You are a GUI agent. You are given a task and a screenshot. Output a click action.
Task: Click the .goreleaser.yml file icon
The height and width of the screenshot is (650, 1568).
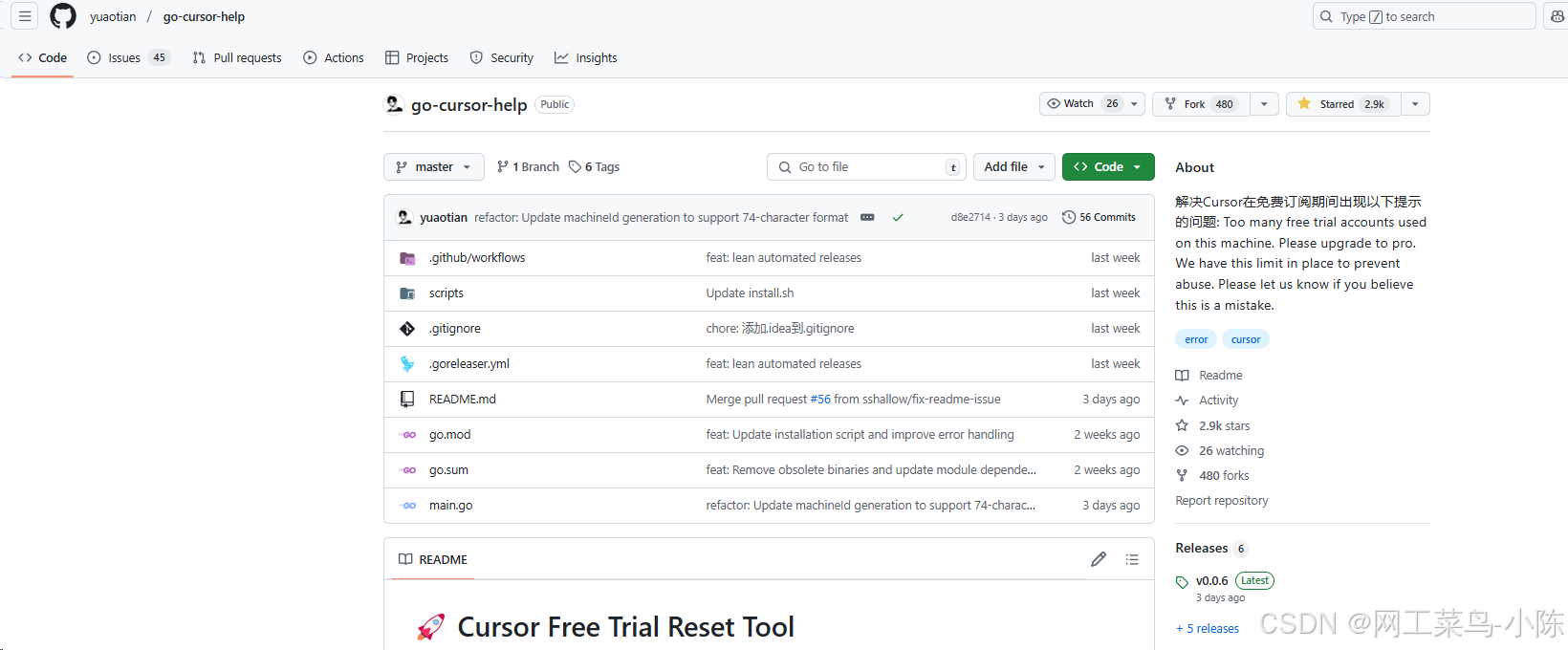(407, 364)
